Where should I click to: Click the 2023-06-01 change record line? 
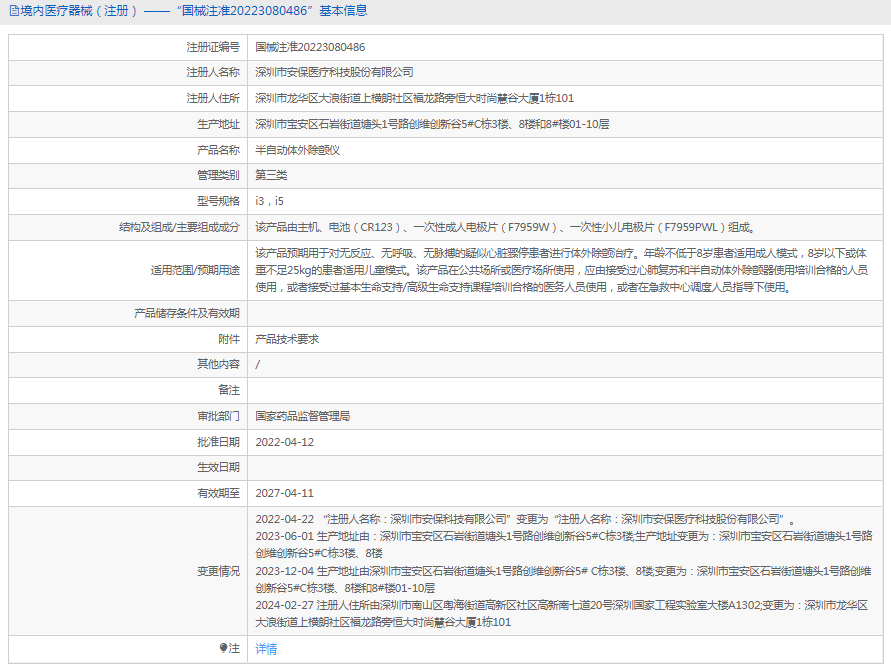564,544
